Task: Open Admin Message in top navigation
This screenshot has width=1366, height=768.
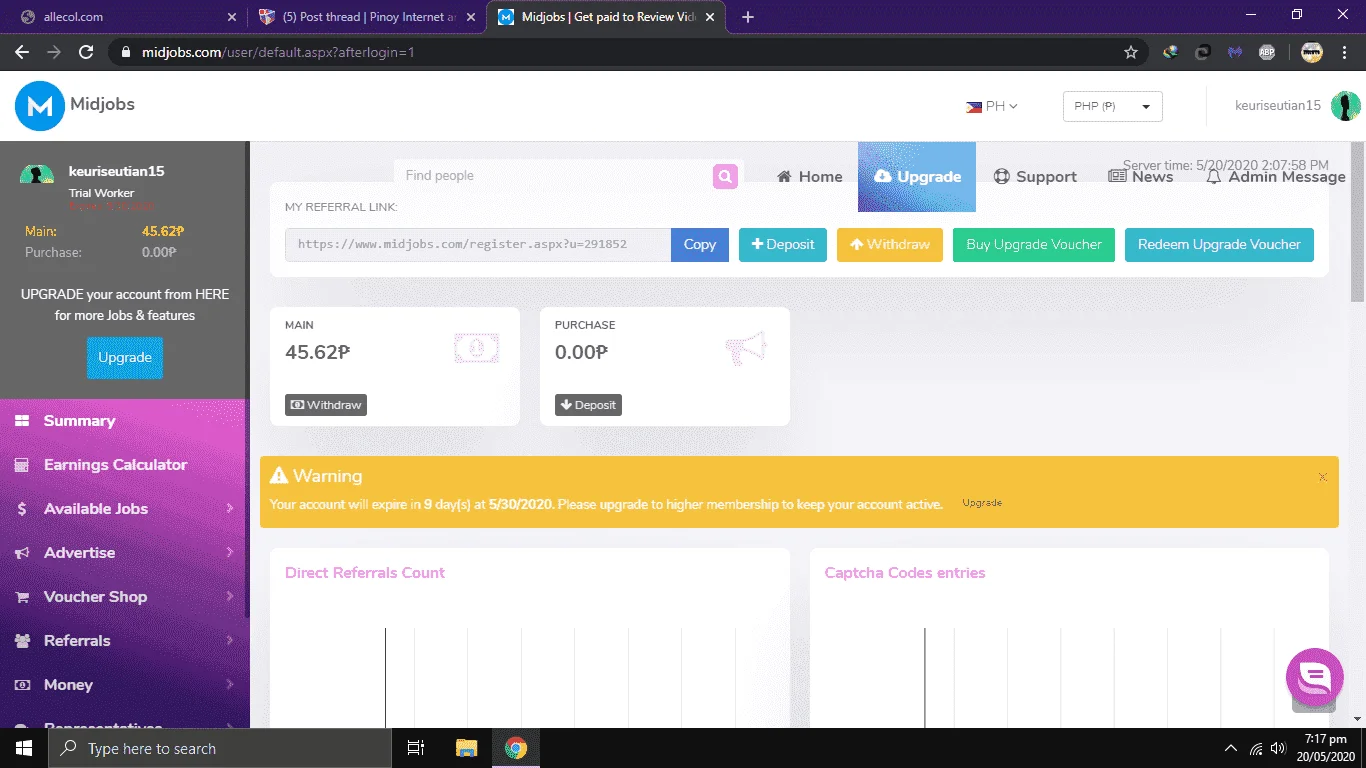Action: [1276, 177]
